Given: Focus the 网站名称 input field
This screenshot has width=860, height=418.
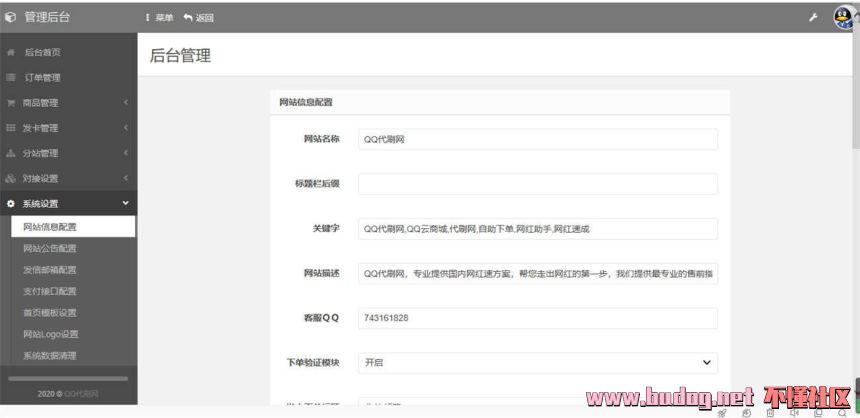Looking at the screenshot, I should pos(538,139).
